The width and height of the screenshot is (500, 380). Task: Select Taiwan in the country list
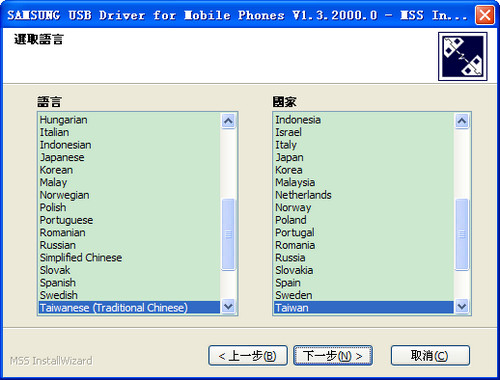click(363, 307)
